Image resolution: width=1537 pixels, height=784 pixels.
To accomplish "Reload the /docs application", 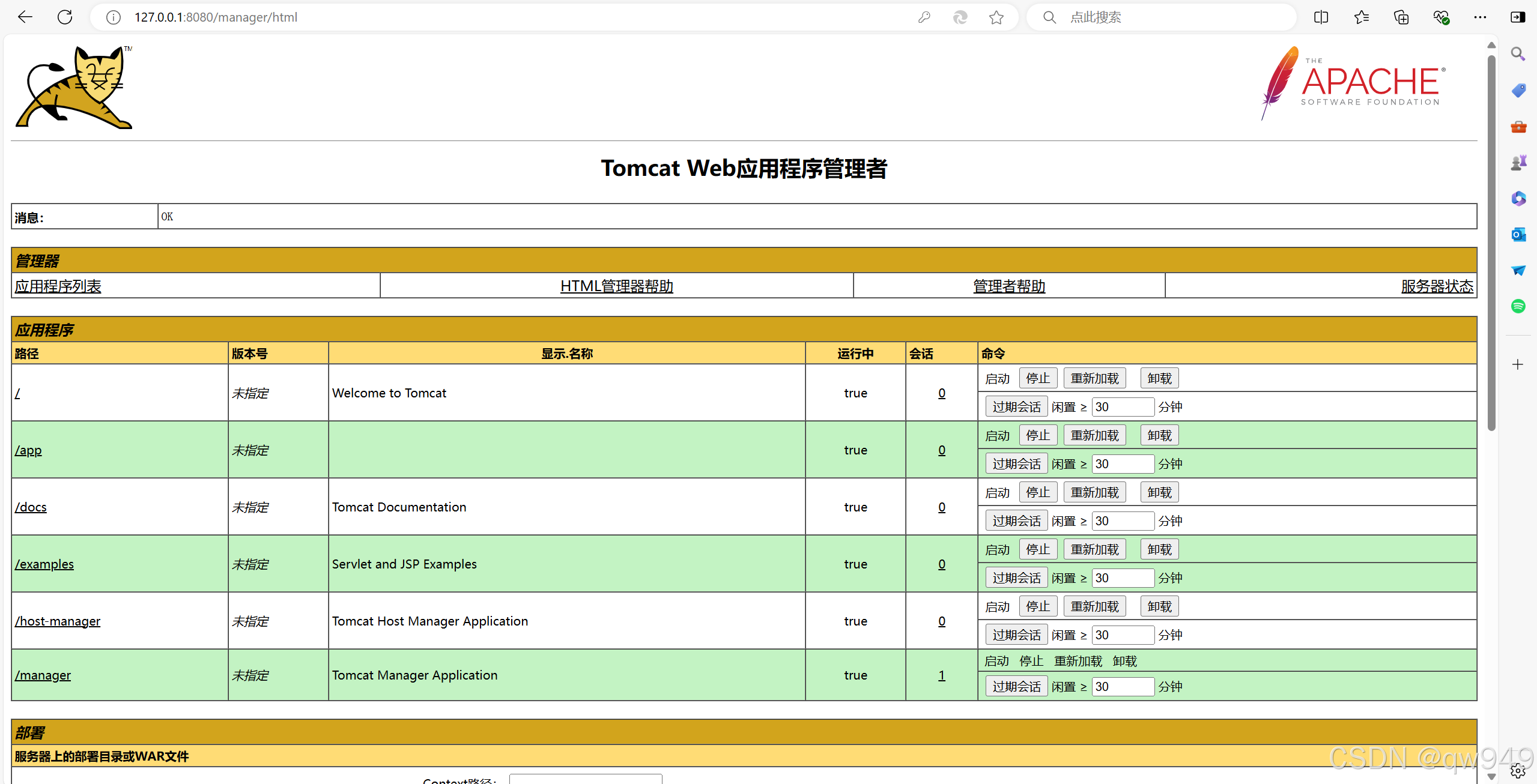I will (1094, 492).
